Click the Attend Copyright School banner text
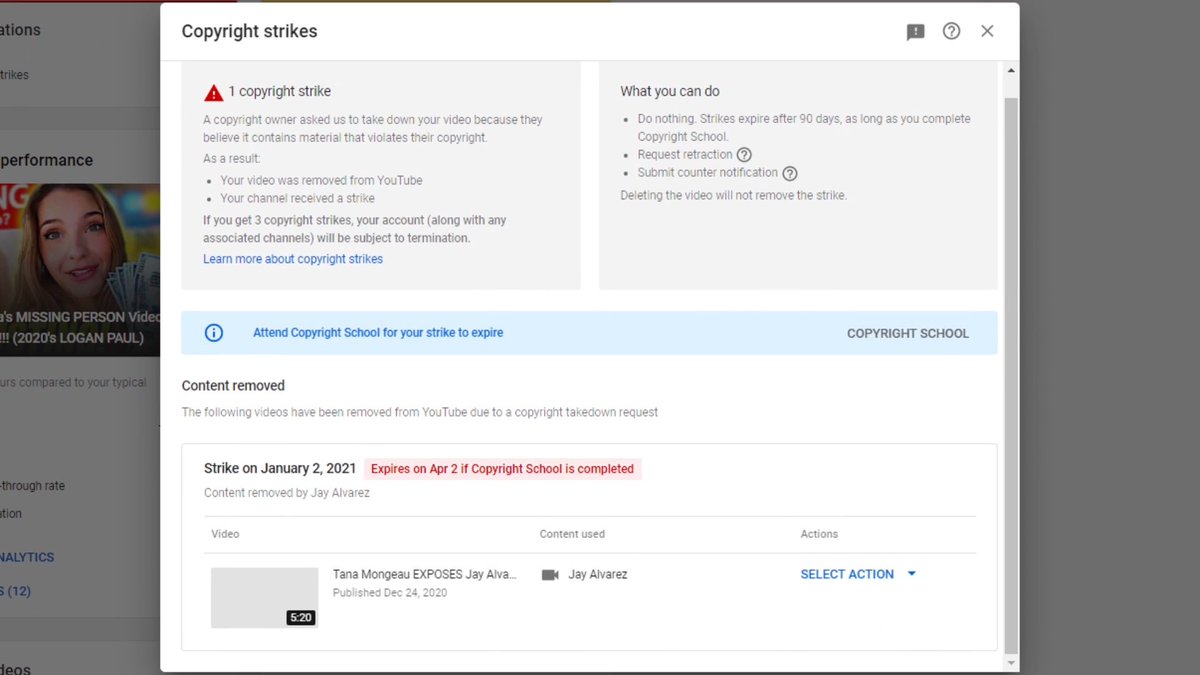 tap(378, 333)
